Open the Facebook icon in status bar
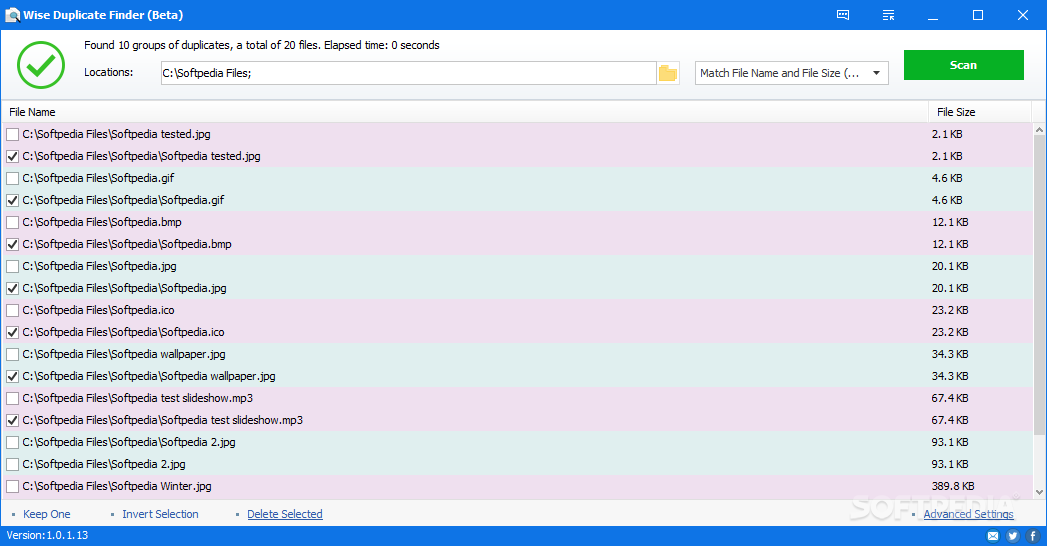The width and height of the screenshot is (1047, 546). tap(1033, 536)
